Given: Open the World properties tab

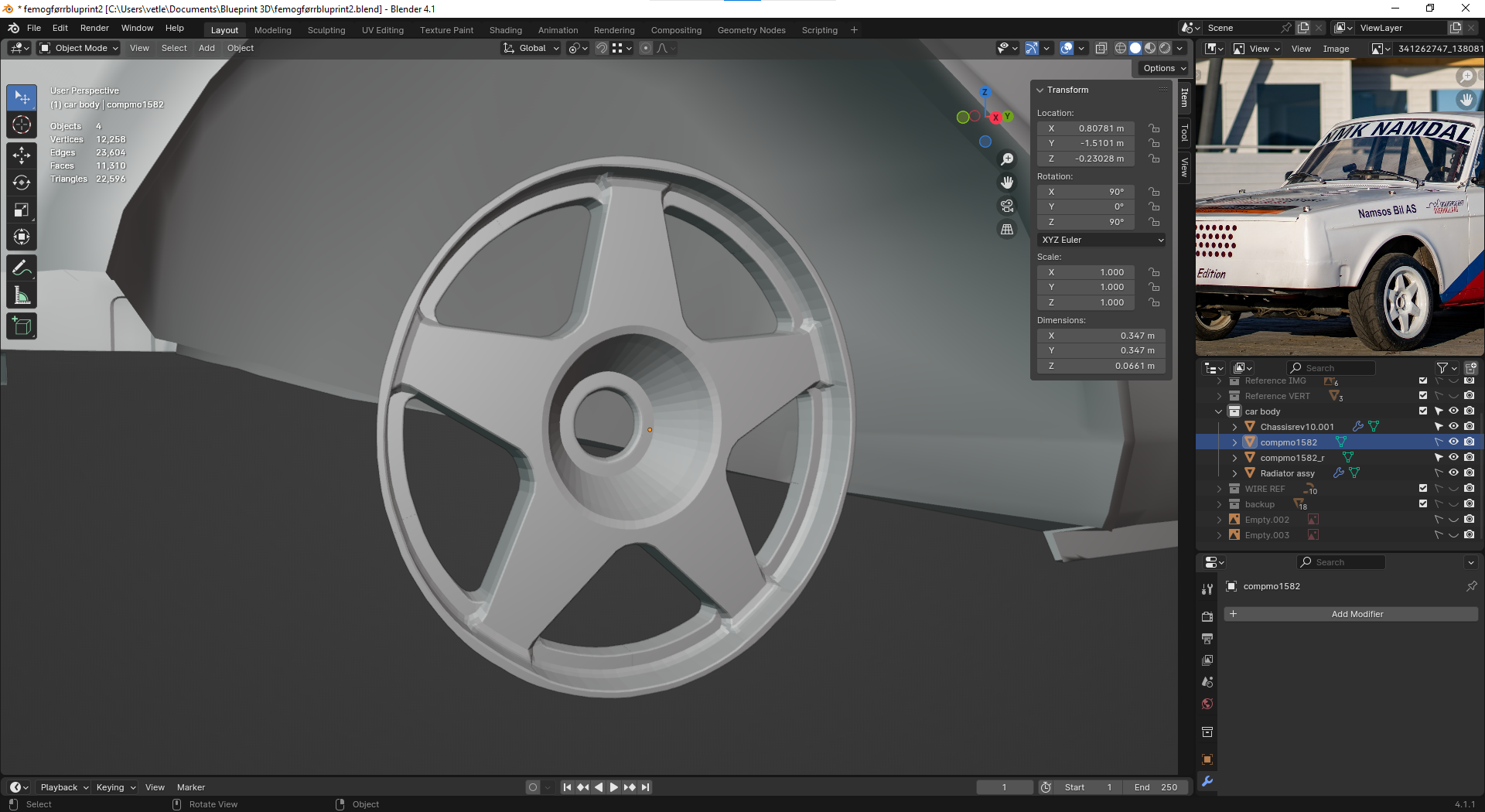Looking at the screenshot, I should pyautogui.click(x=1207, y=704).
